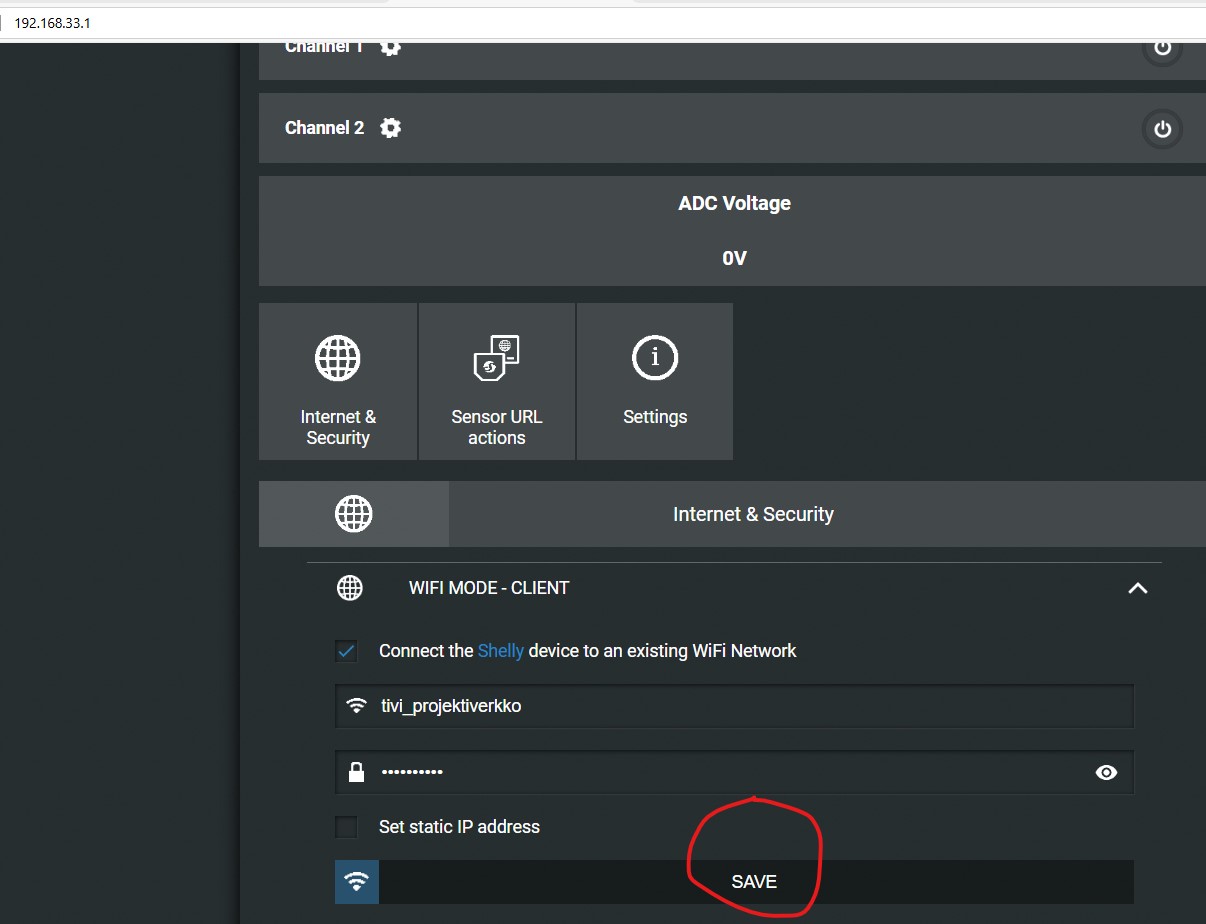Click the WiFi network name field
Viewport: 1206px width, 924px height.
[x=734, y=706]
